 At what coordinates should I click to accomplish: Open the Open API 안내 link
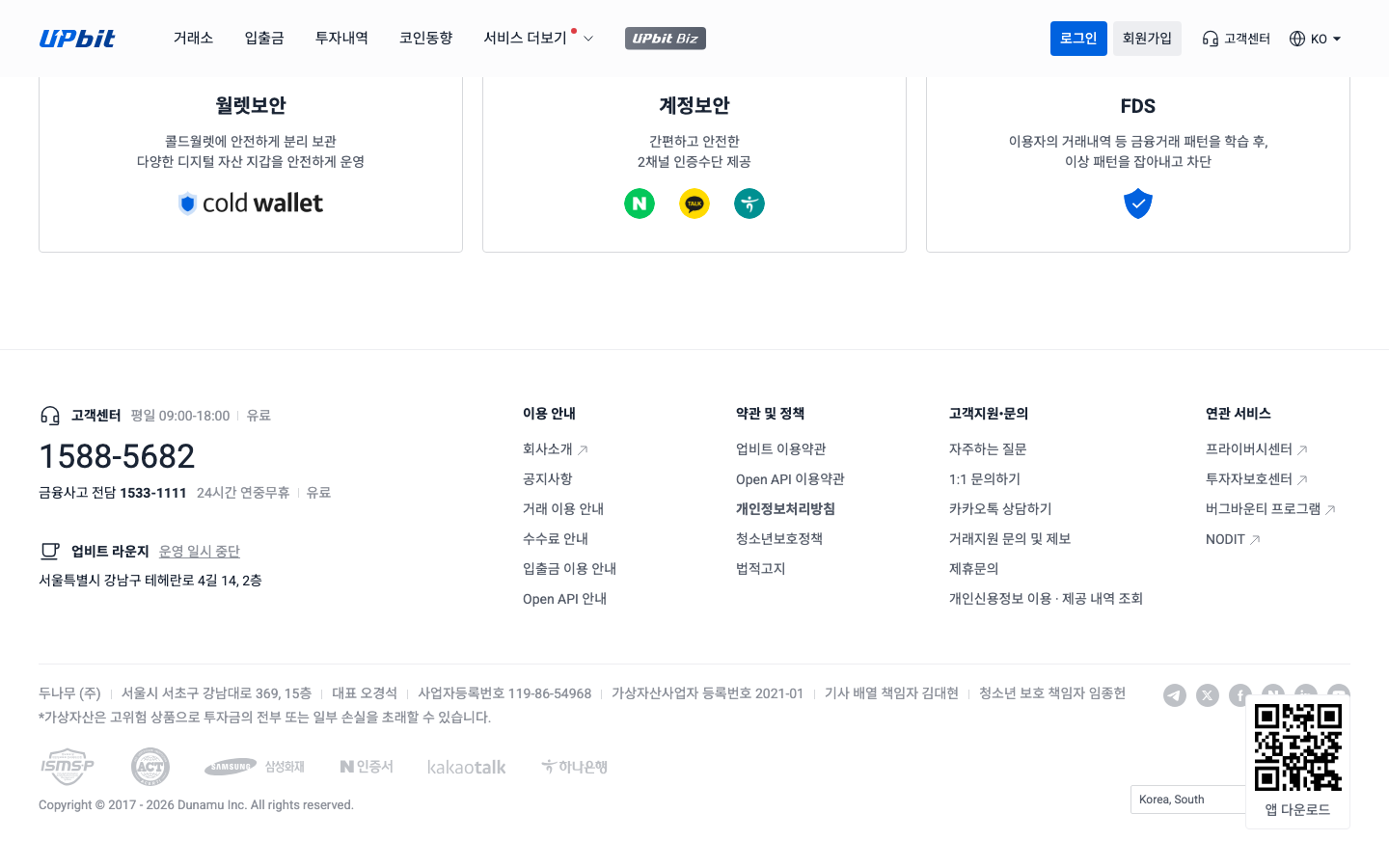point(565,599)
